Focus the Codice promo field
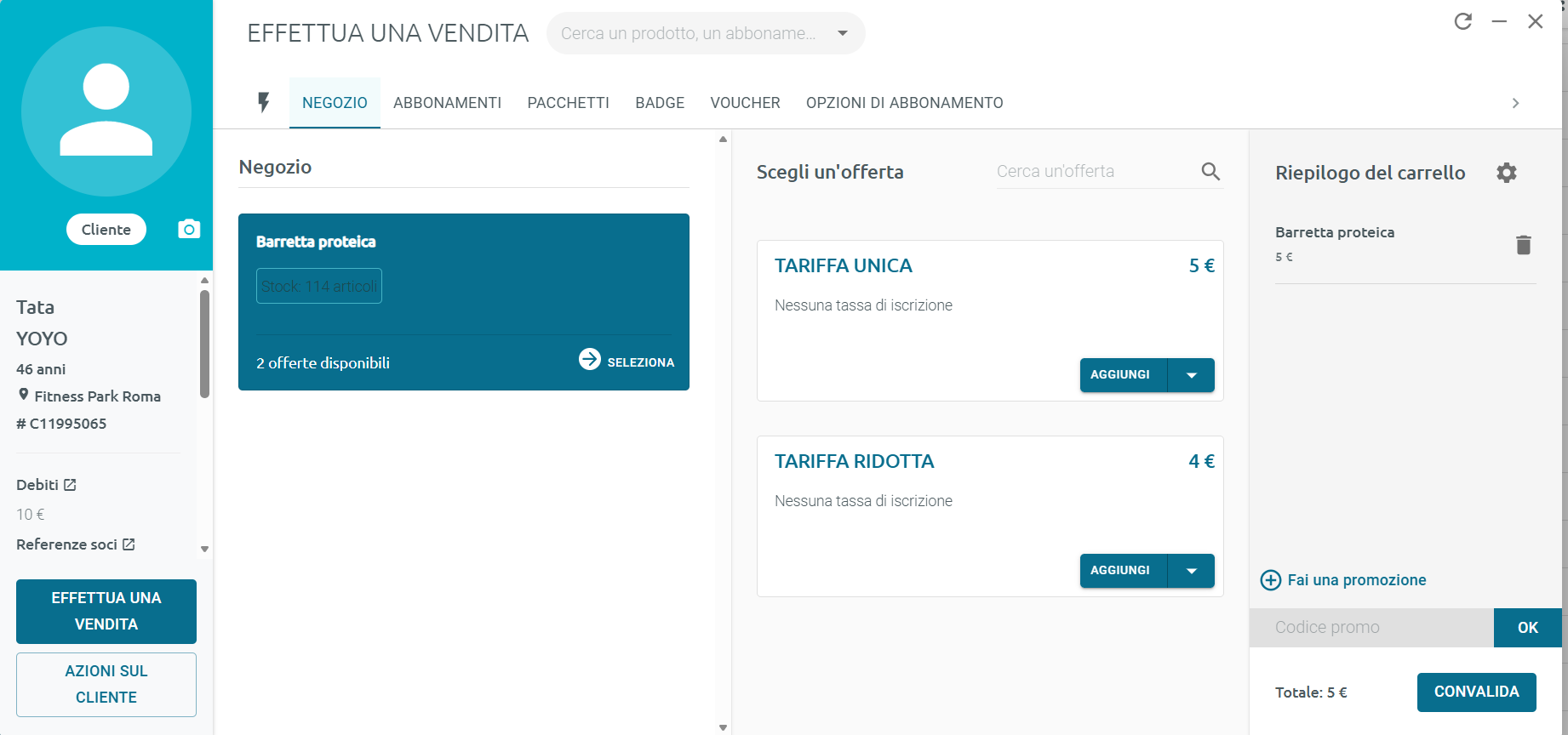The image size is (1568, 735). pyautogui.click(x=1371, y=628)
